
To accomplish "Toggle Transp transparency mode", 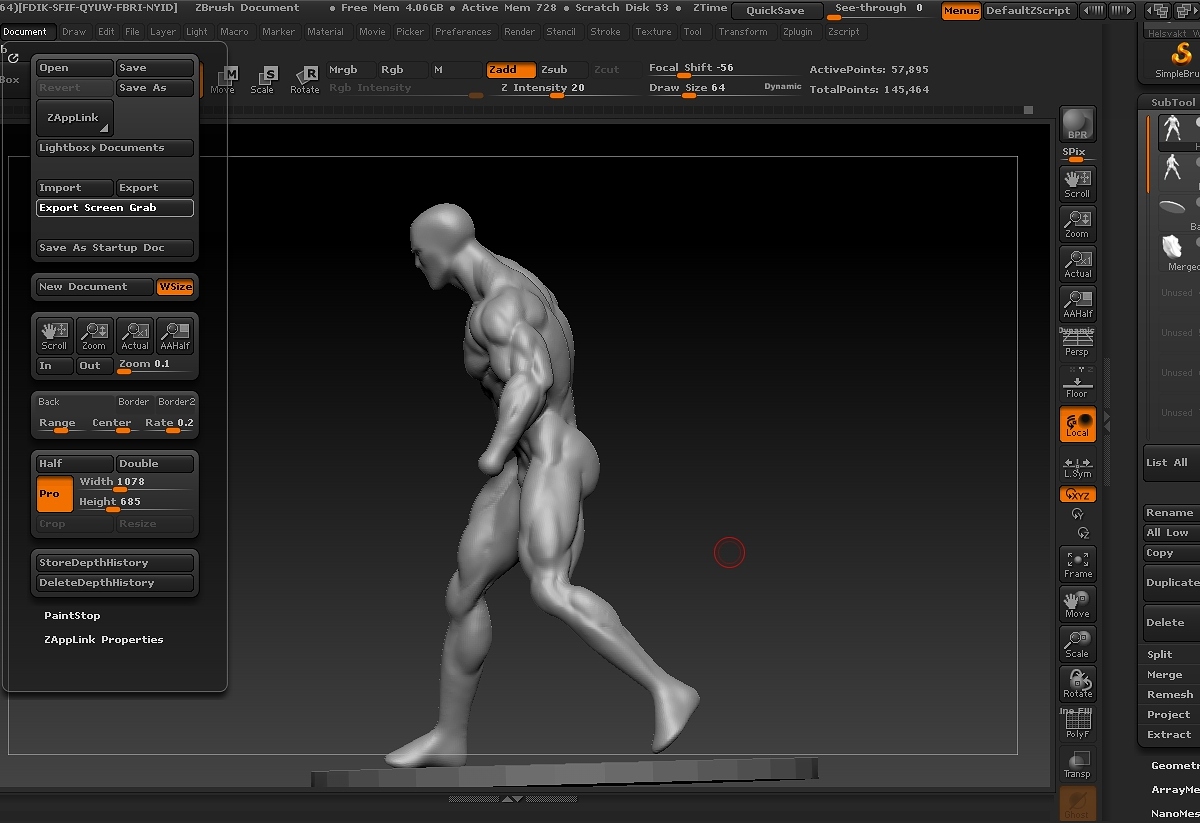I will tap(1077, 764).
